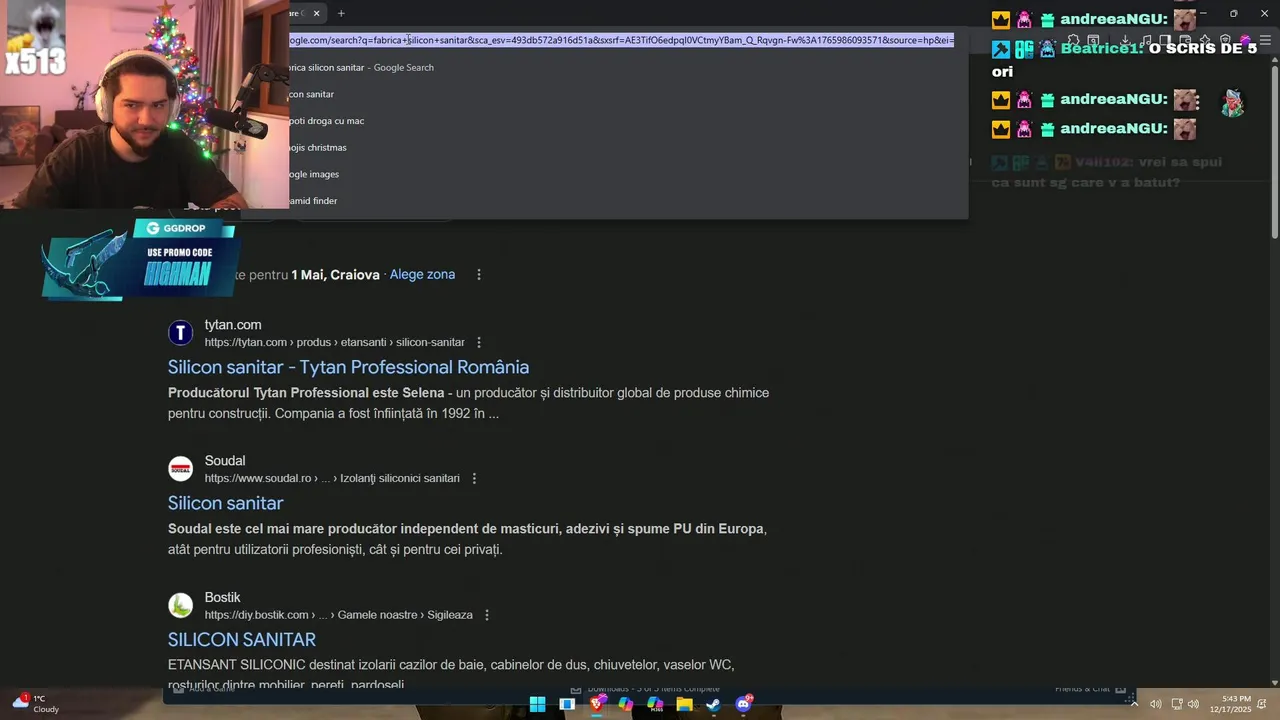Click the Soudal site name text
The image size is (1280, 720).
coord(225,461)
